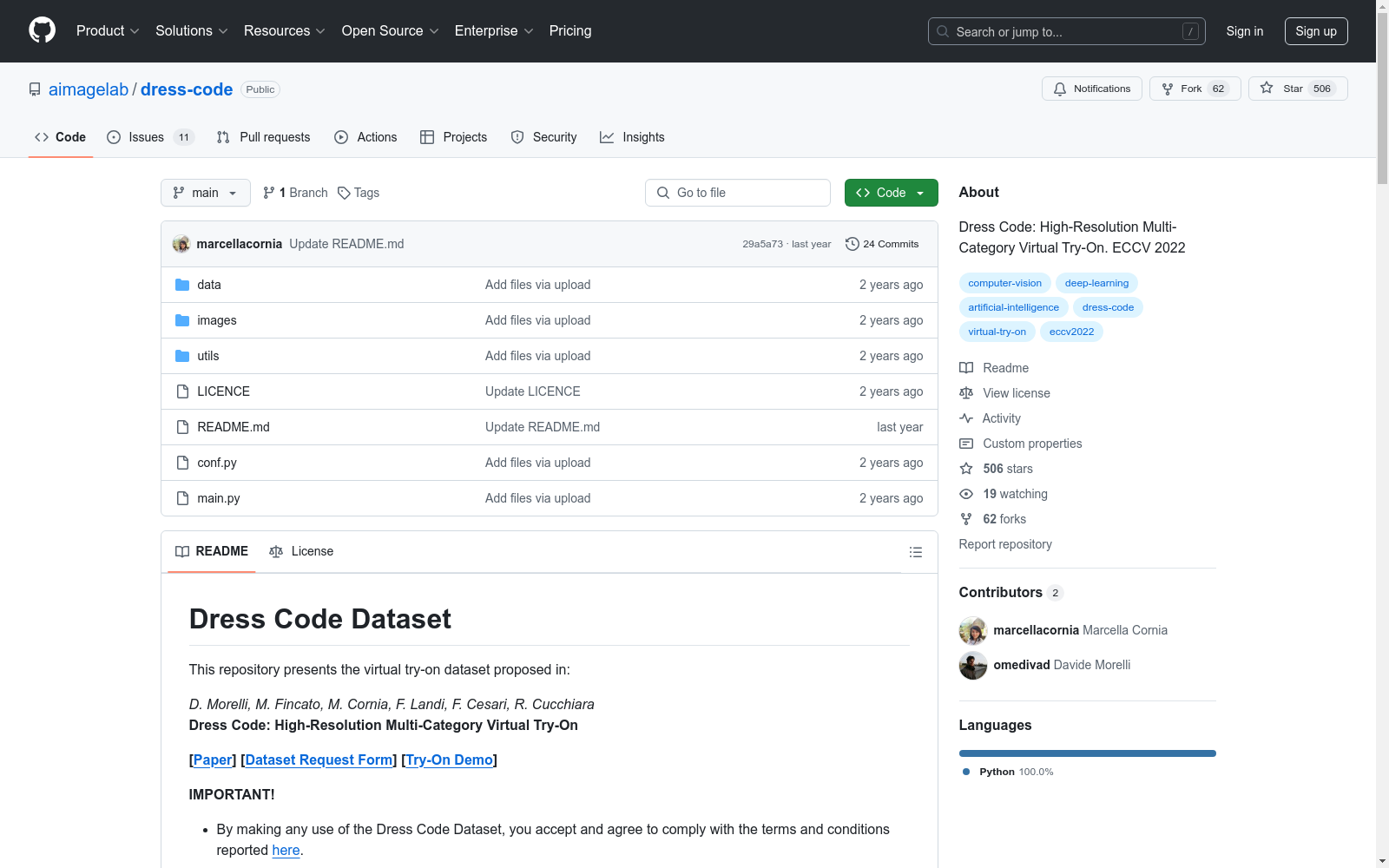The width and height of the screenshot is (1389, 868).
Task: Click the repository book icon beside aimagelab
Action: (35, 89)
